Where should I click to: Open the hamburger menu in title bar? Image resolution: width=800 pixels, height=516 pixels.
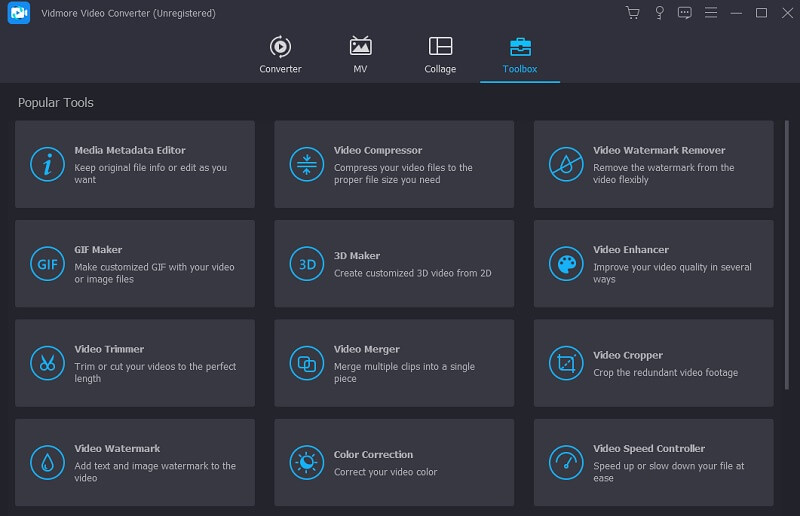click(711, 13)
